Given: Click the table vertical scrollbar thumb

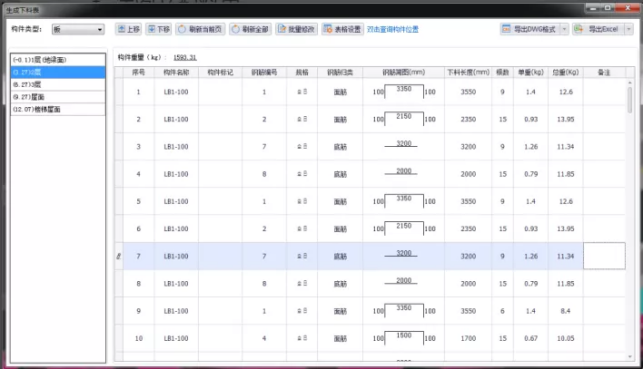Looking at the screenshot, I should pyautogui.click(x=630, y=100).
